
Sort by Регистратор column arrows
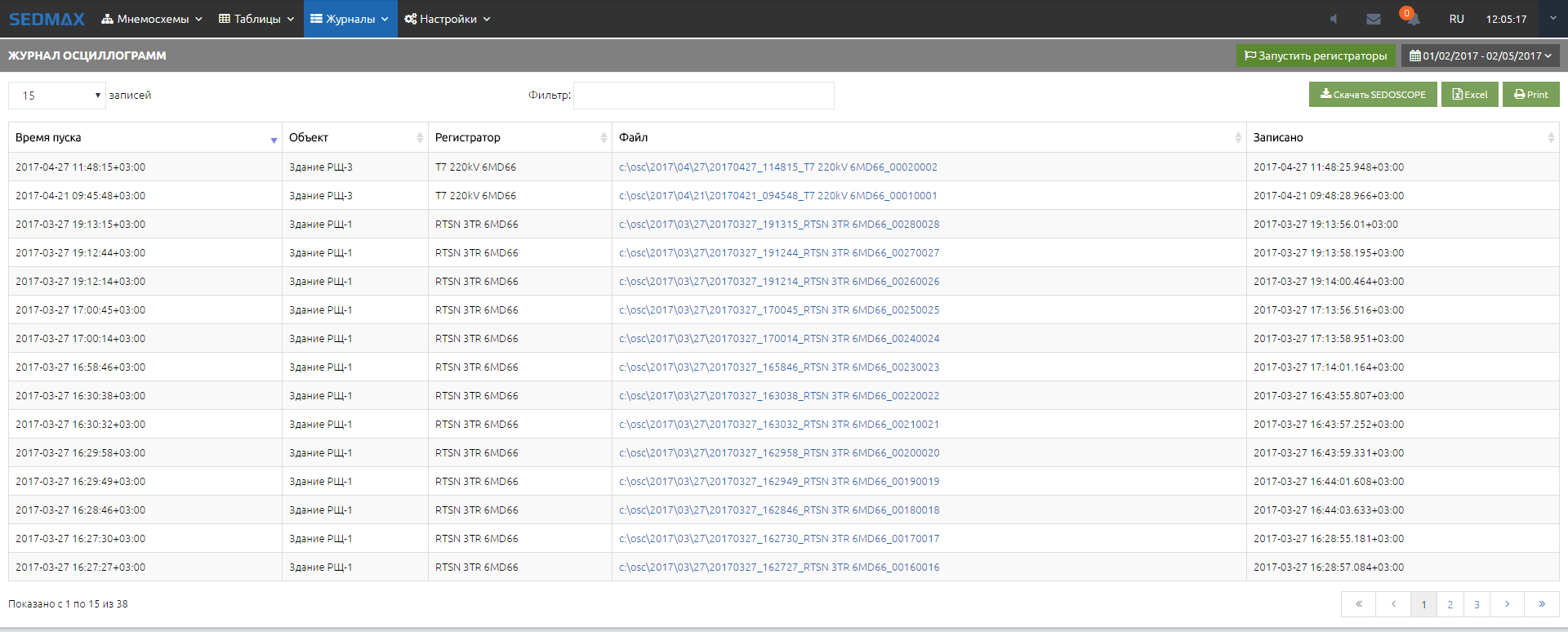pos(604,138)
